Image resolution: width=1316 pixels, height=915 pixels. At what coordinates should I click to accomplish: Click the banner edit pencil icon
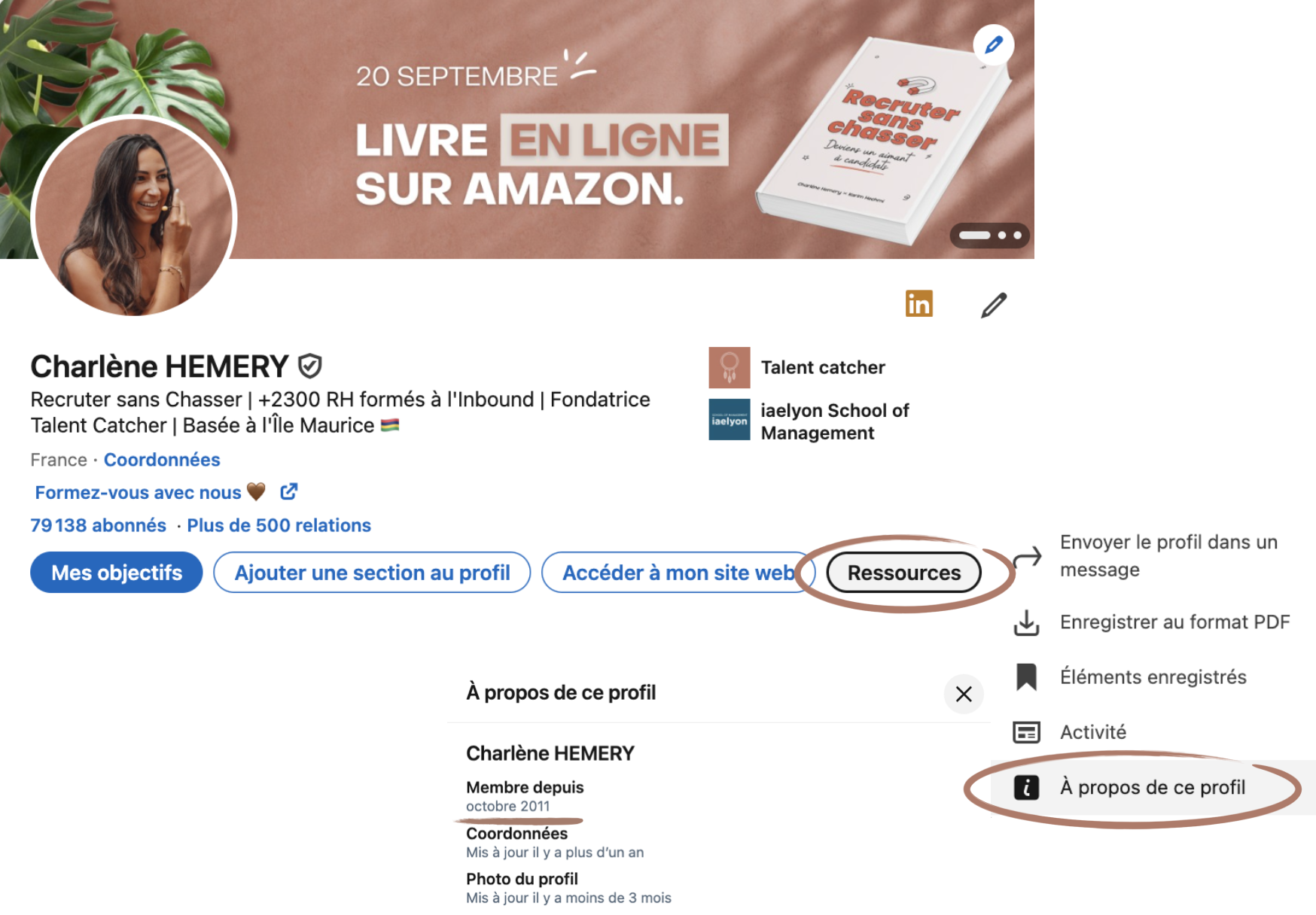993,44
